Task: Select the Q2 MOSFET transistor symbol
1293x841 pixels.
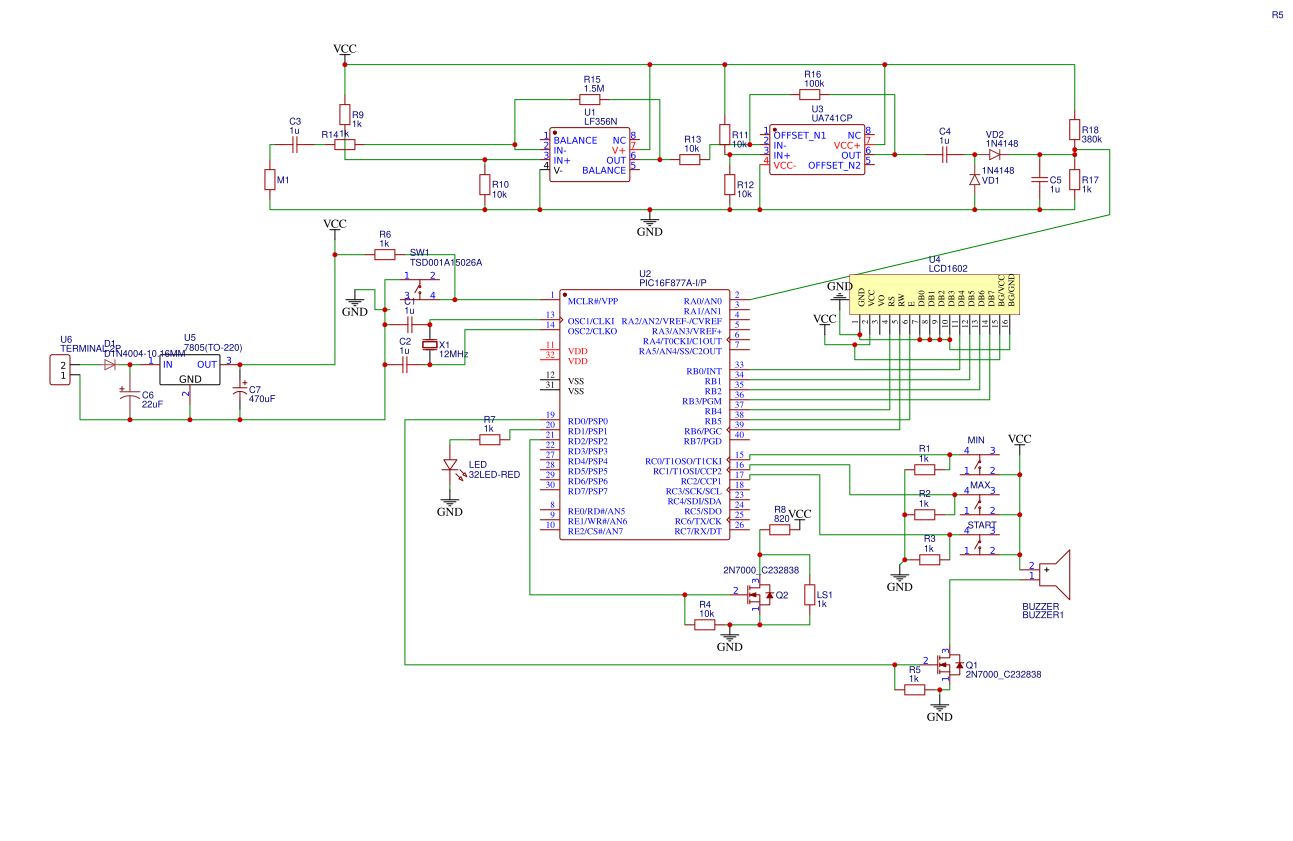Action: (x=759, y=594)
